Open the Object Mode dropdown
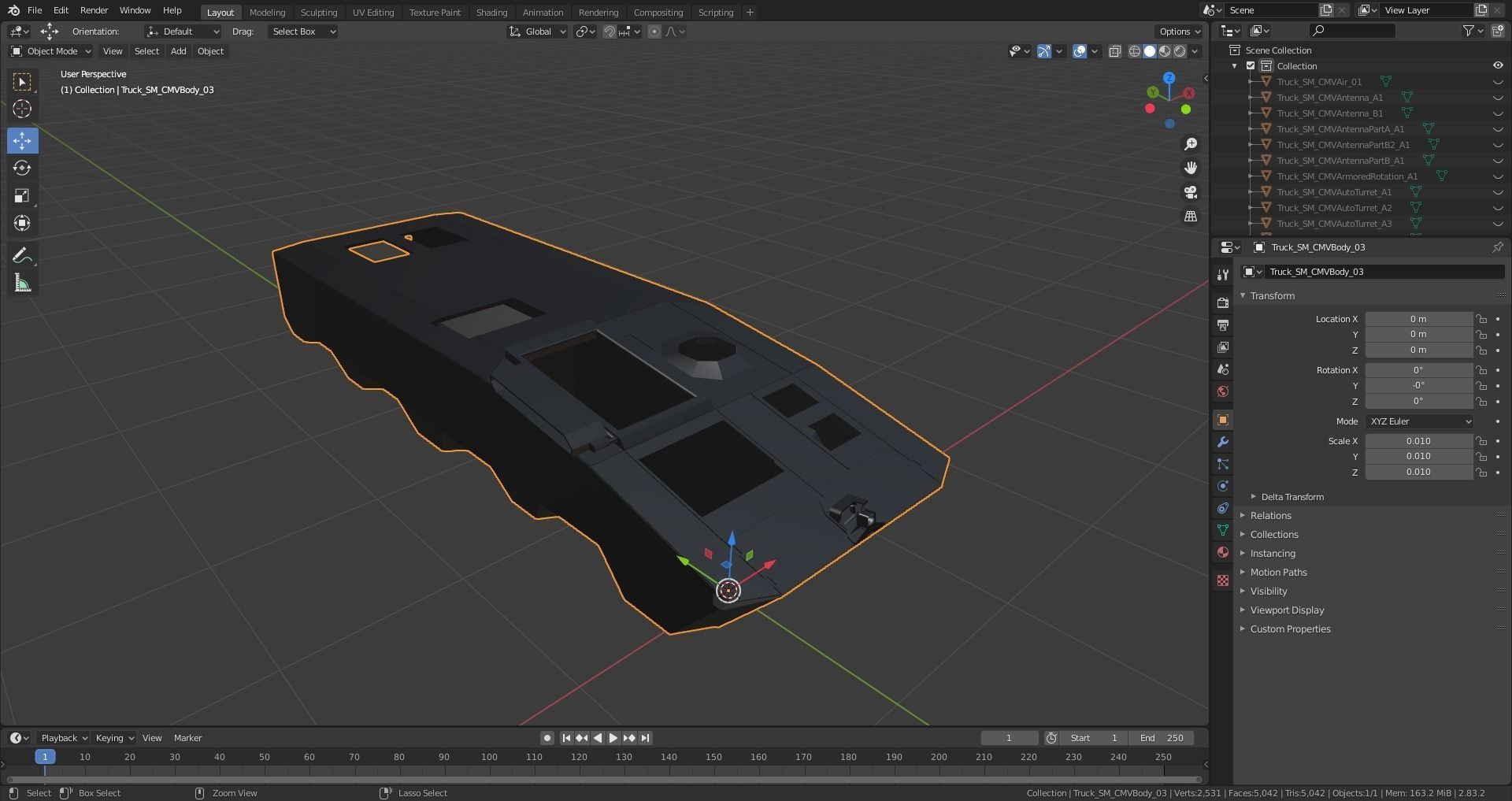This screenshot has height=801, width=1512. click(x=51, y=51)
